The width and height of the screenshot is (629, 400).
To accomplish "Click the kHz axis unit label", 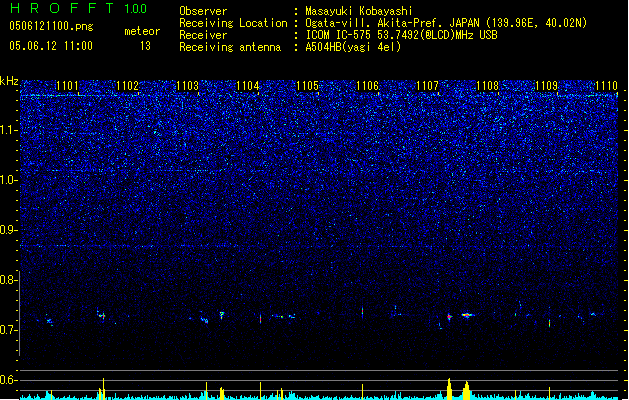I will tap(9, 81).
